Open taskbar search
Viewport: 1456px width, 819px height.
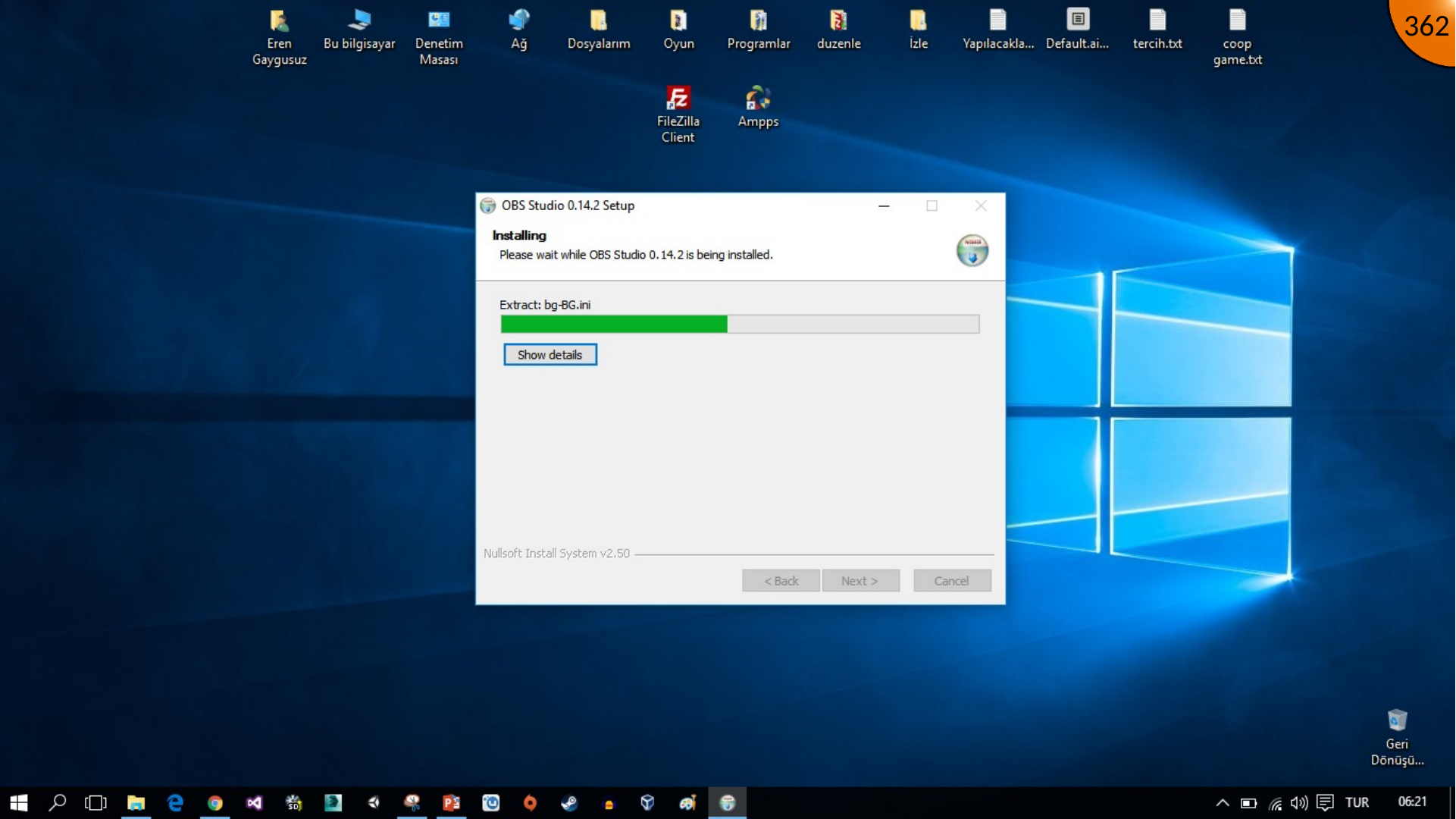58,802
